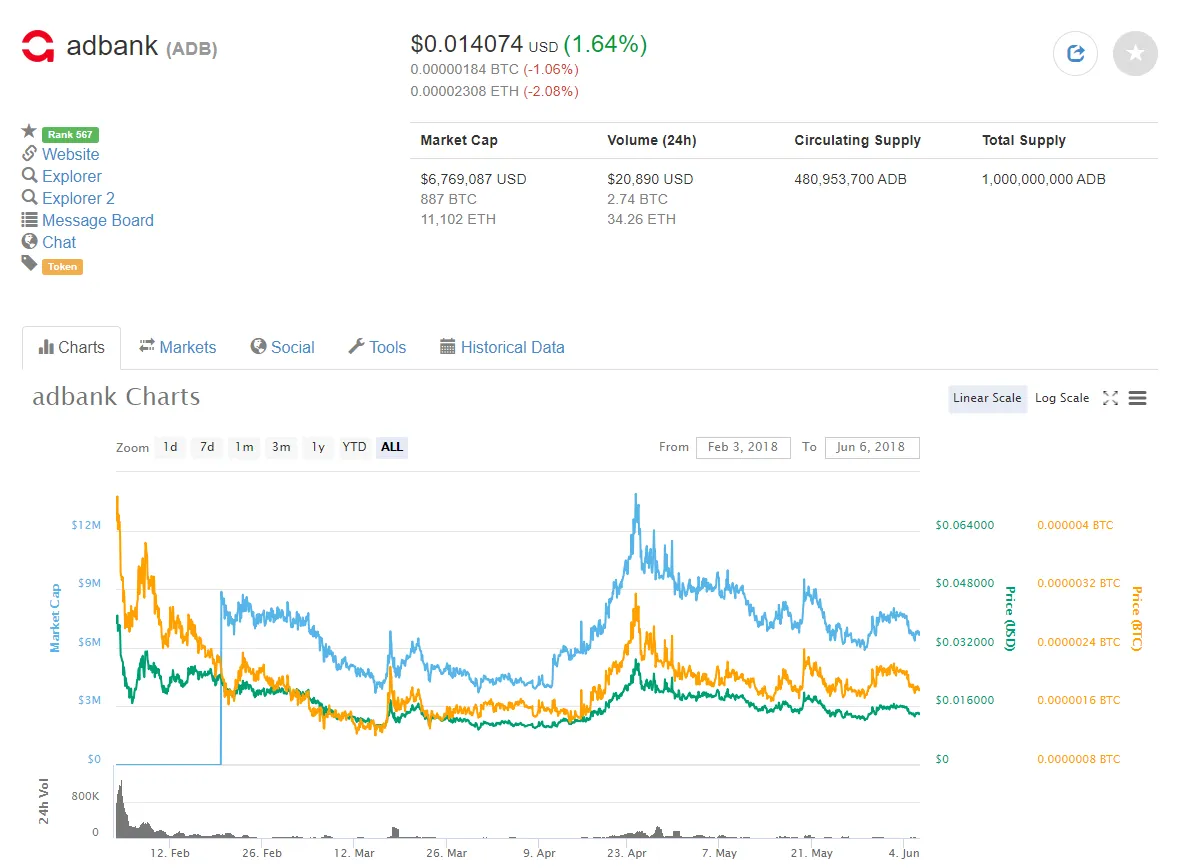Click the 24h Vol axis label
The height and width of the screenshot is (868, 1190).
coord(43,800)
